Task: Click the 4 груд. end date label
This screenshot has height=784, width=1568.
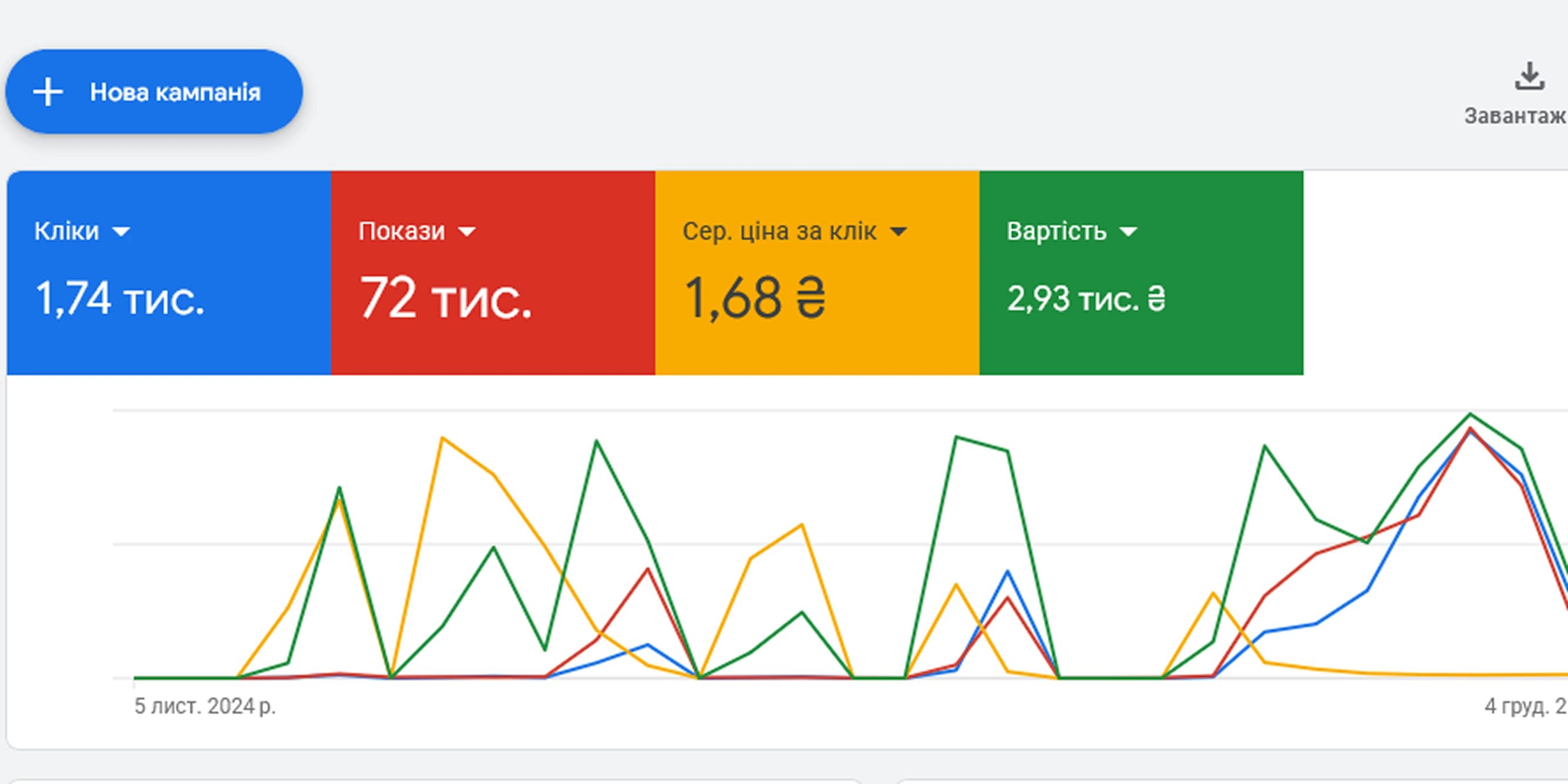Action: [1524, 706]
